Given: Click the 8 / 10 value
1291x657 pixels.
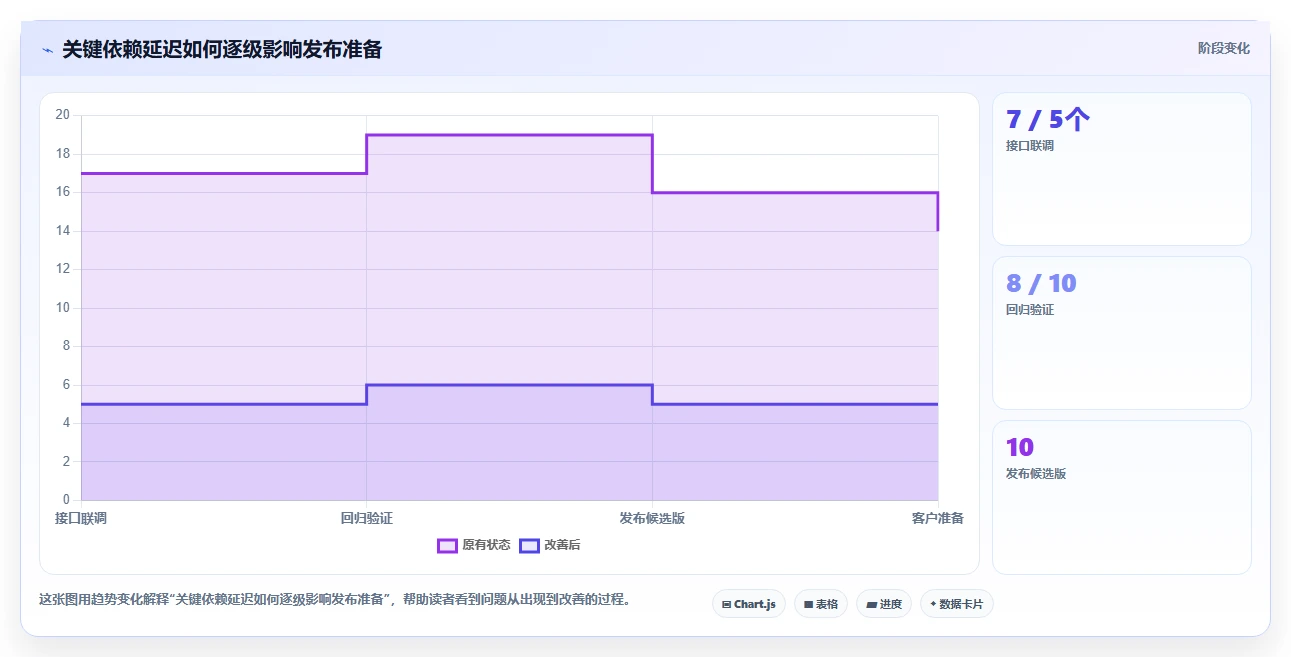Looking at the screenshot, I should pos(1041,284).
